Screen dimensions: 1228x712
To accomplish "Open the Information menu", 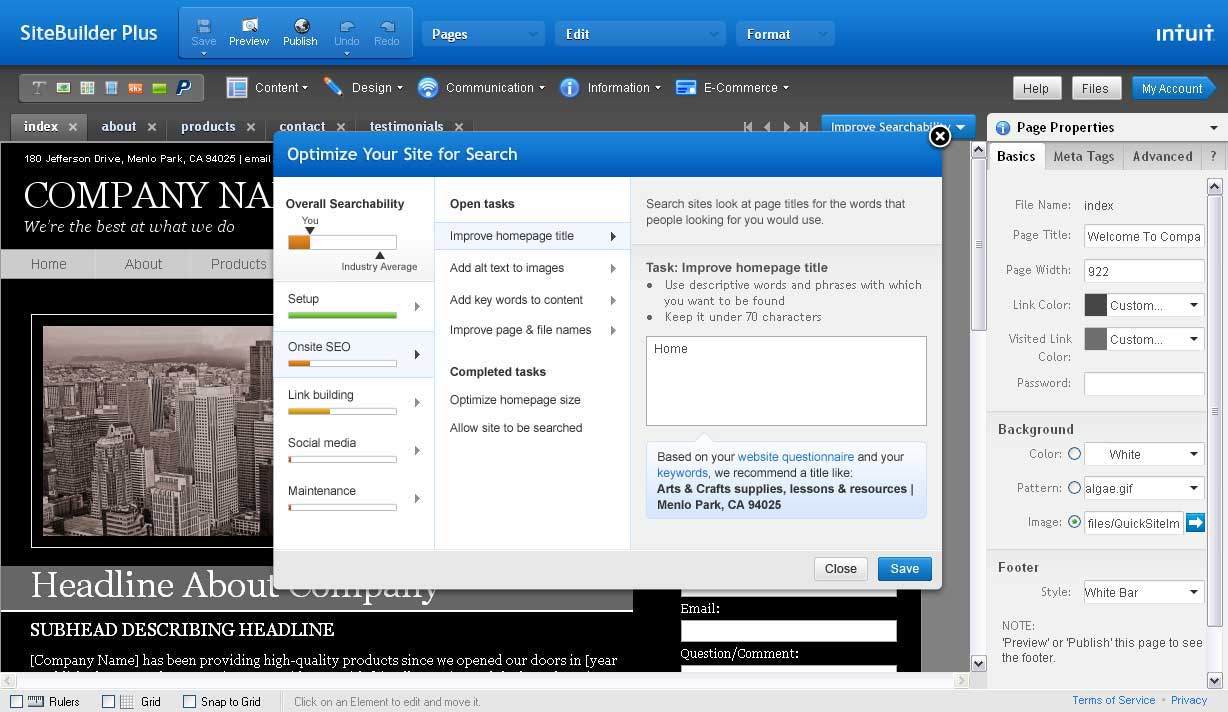I will pyautogui.click(x=610, y=88).
